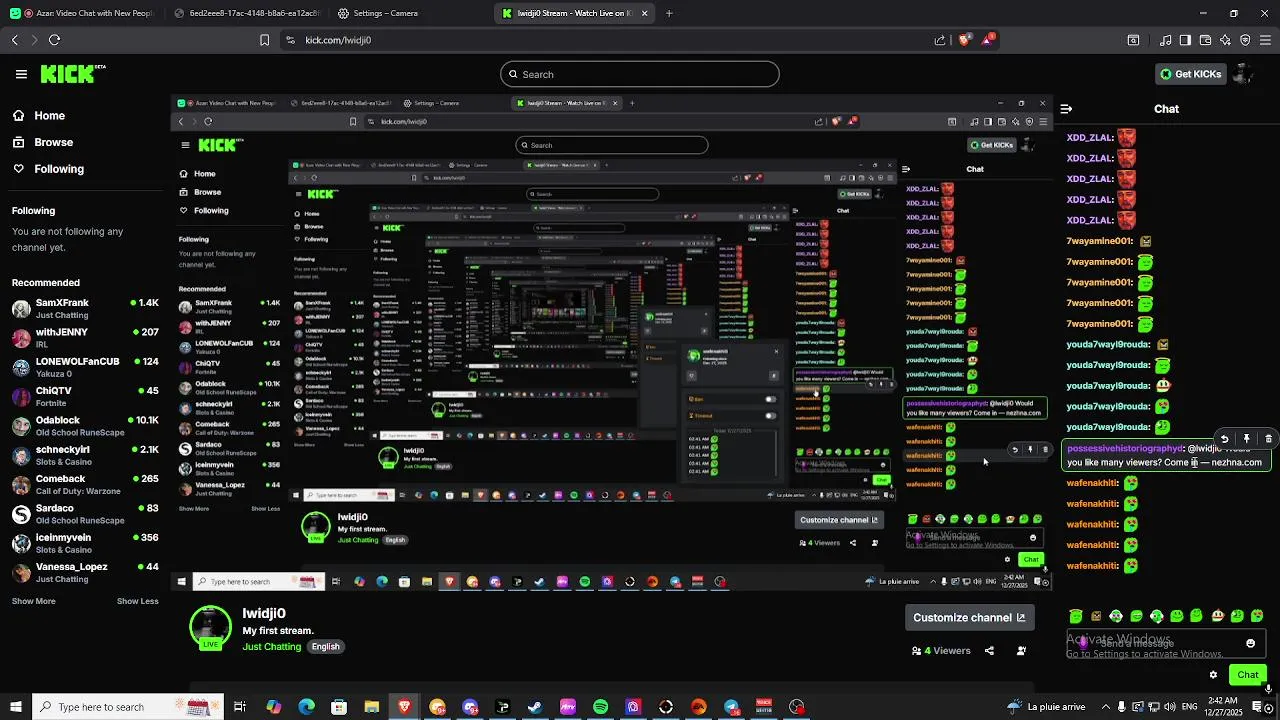Go back in browser history
This screenshot has height=720, width=1280.
pyautogui.click(x=14, y=40)
